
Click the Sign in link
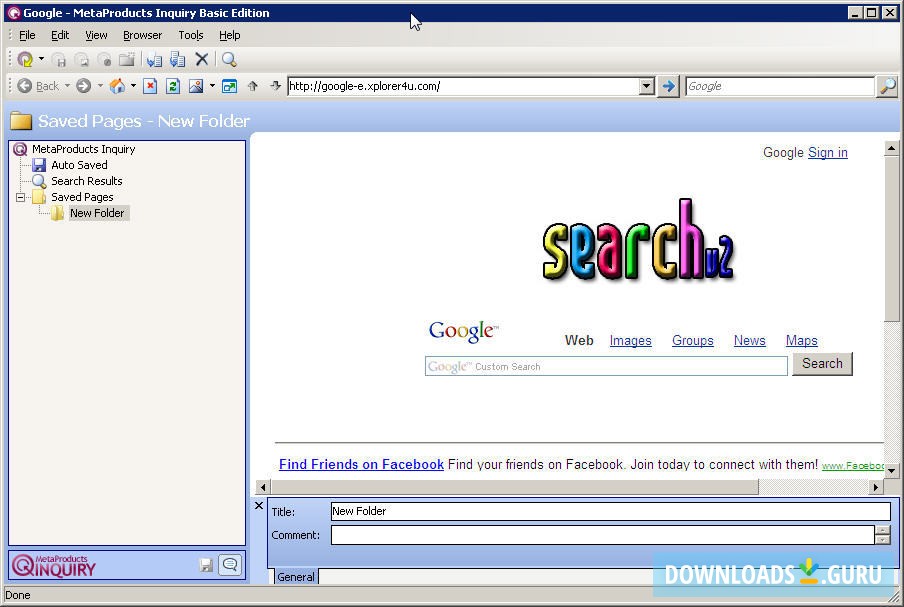[x=827, y=152]
